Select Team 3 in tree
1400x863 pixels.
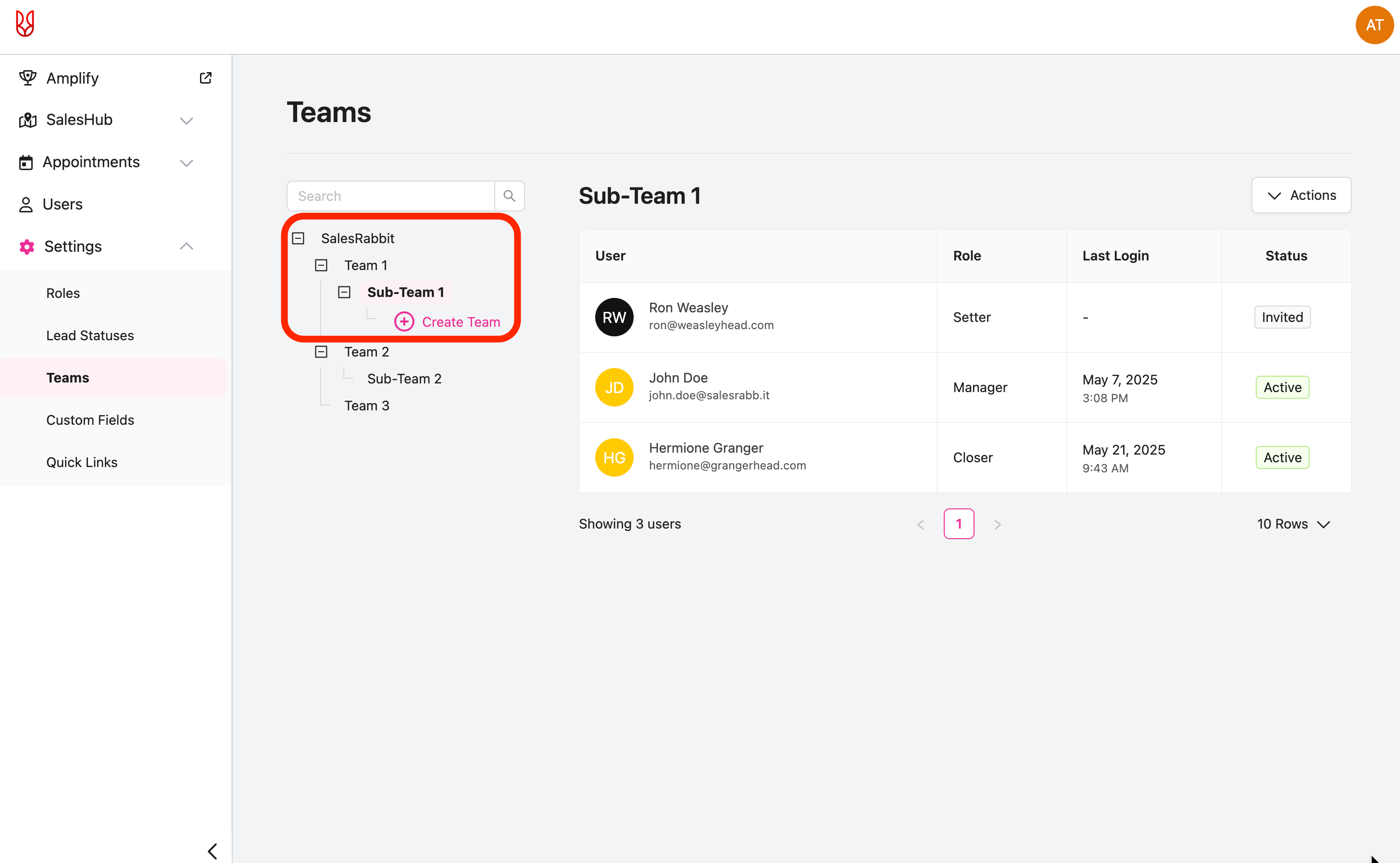[x=366, y=406]
